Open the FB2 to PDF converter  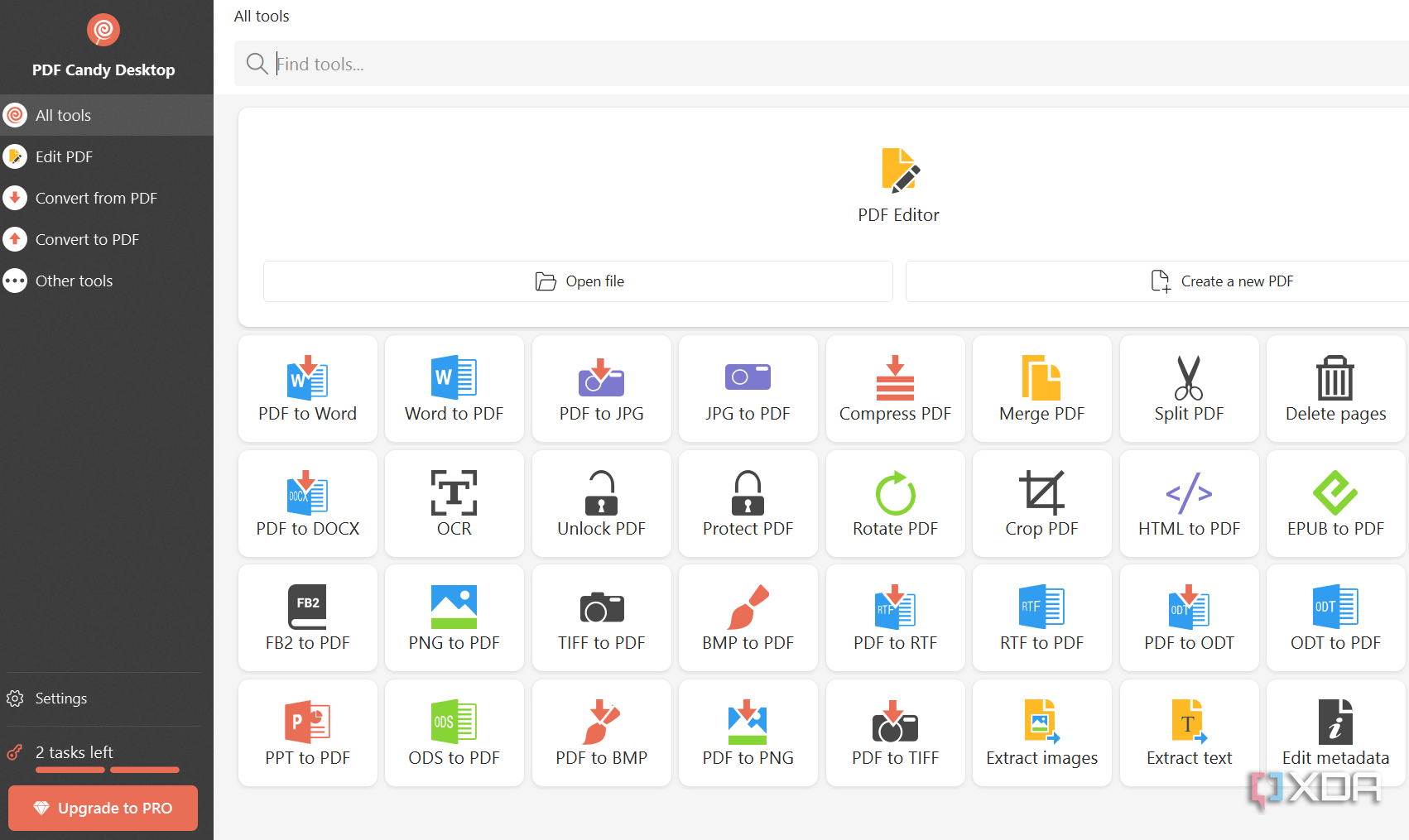[307, 617]
